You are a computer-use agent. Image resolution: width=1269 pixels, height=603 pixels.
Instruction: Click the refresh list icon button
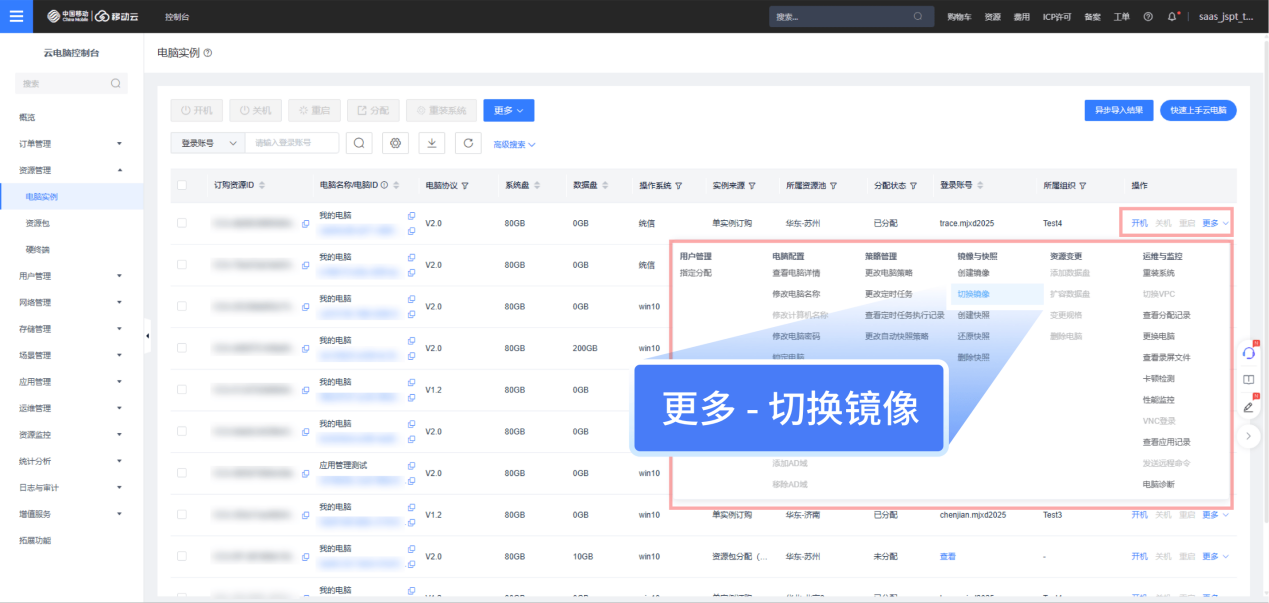click(467, 143)
